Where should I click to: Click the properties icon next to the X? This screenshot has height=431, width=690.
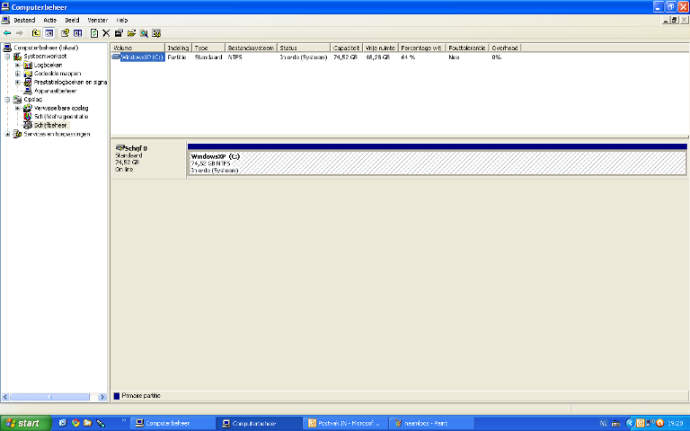(118, 33)
